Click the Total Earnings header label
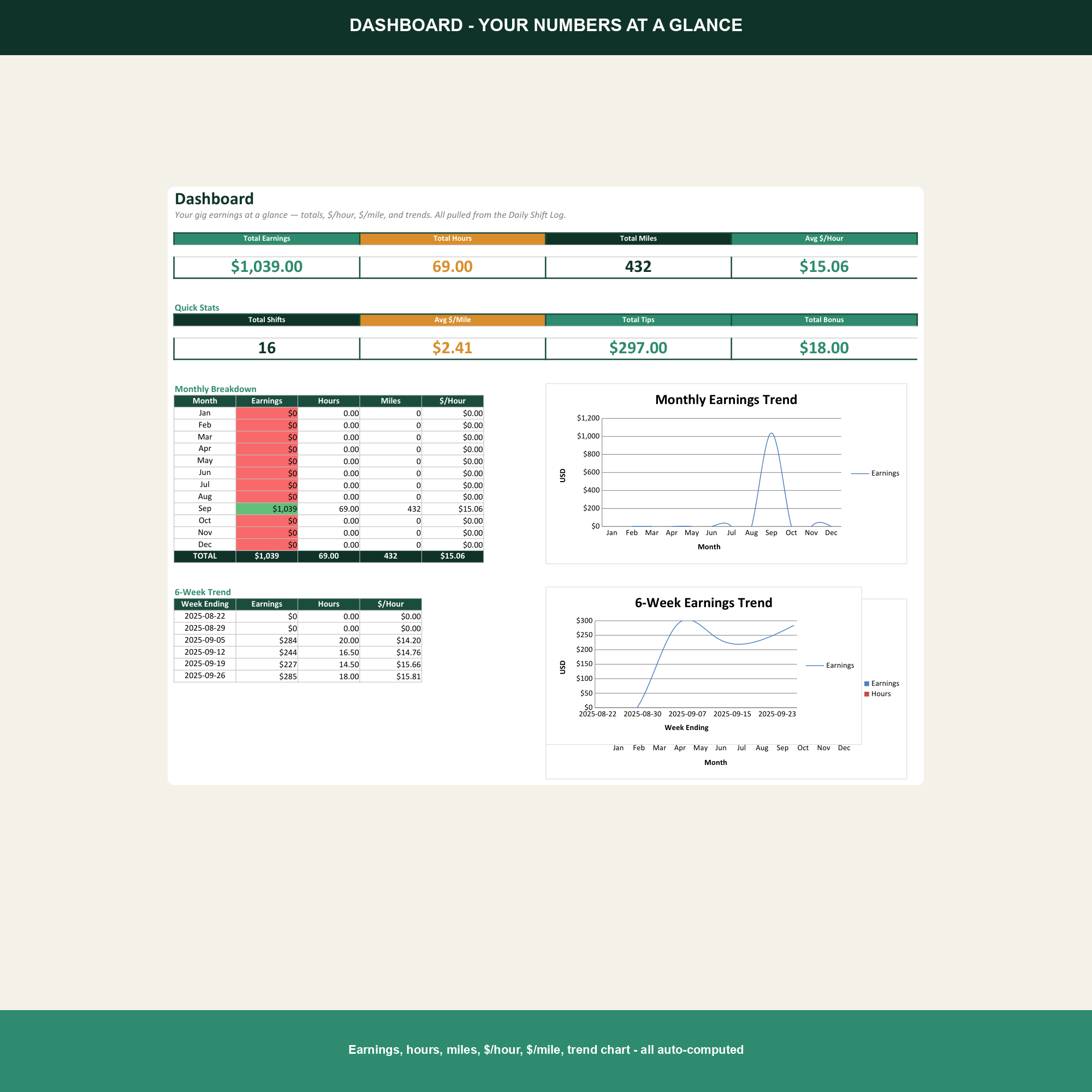 click(266, 239)
